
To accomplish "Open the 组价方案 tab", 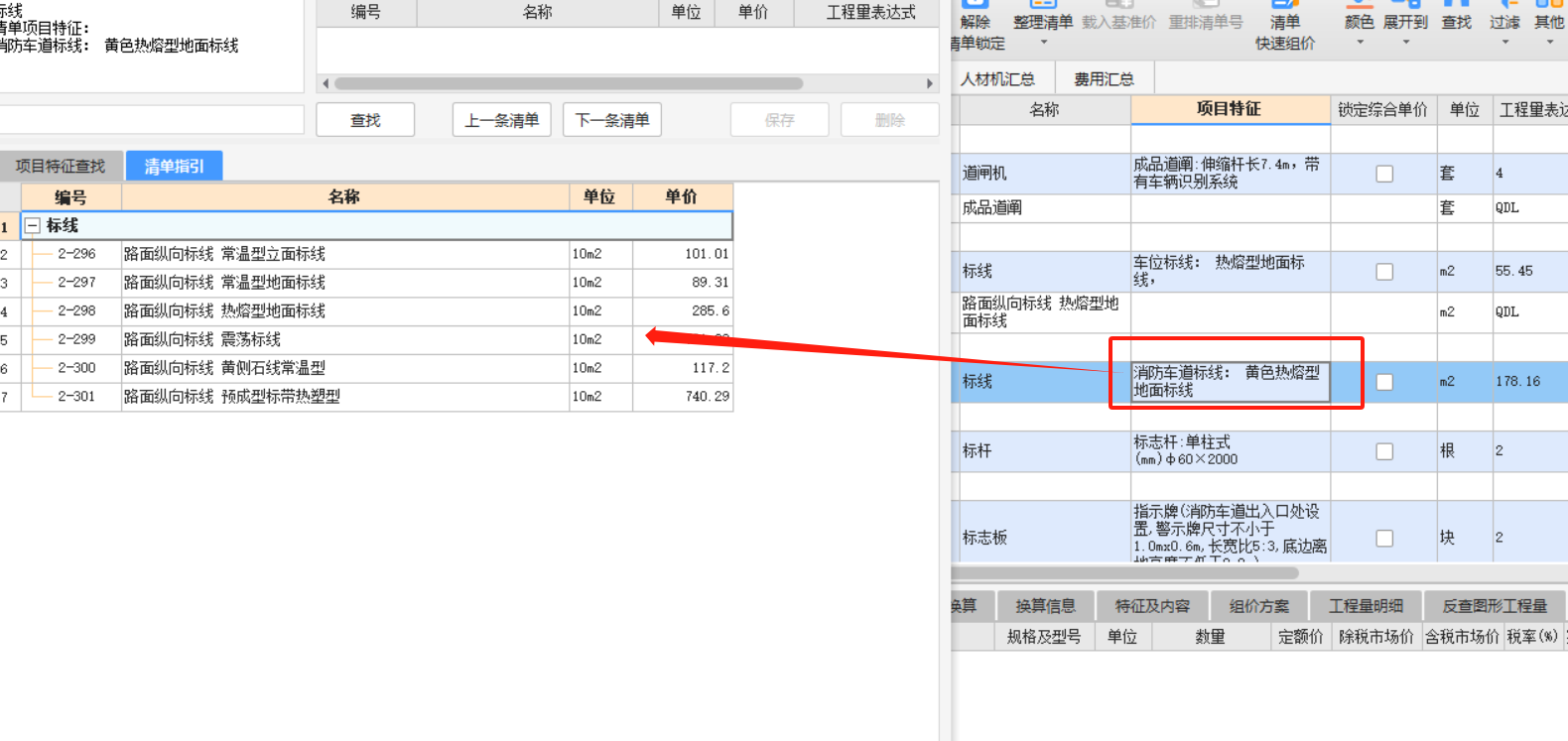I will 1259,605.
